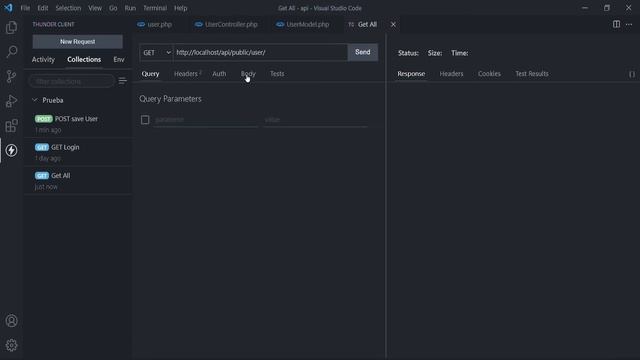640x360 pixels.
Task: Select the Response tab
Action: (411, 74)
